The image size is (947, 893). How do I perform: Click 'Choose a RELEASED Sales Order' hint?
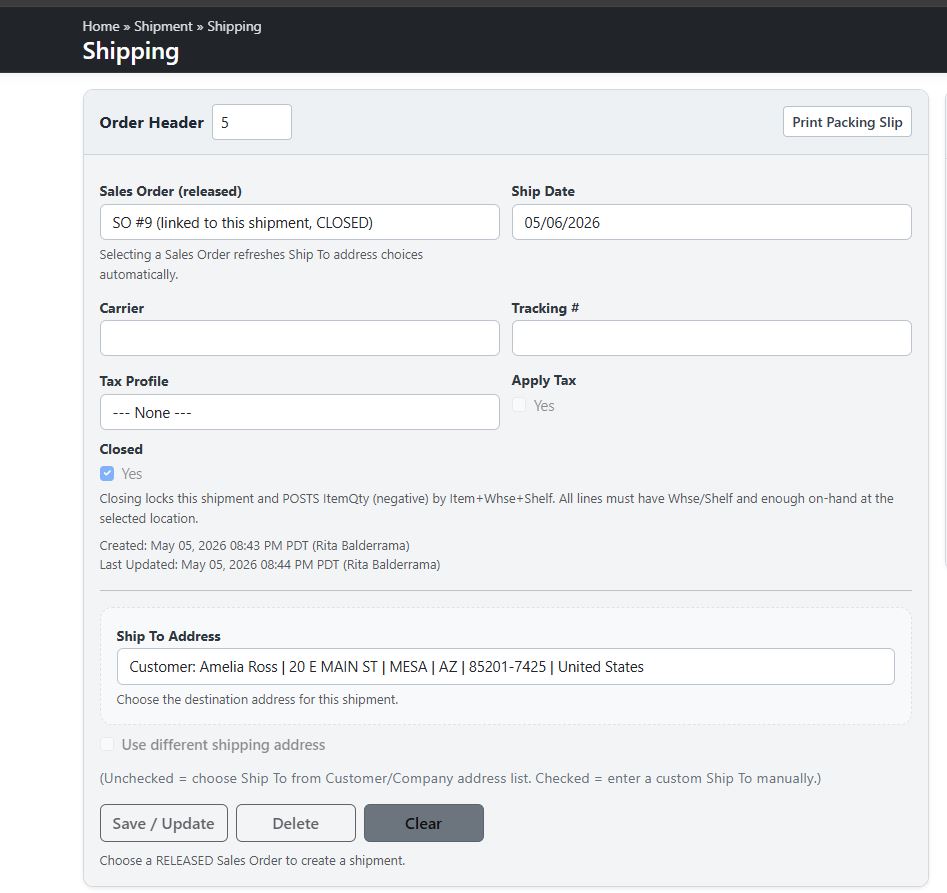[252, 860]
